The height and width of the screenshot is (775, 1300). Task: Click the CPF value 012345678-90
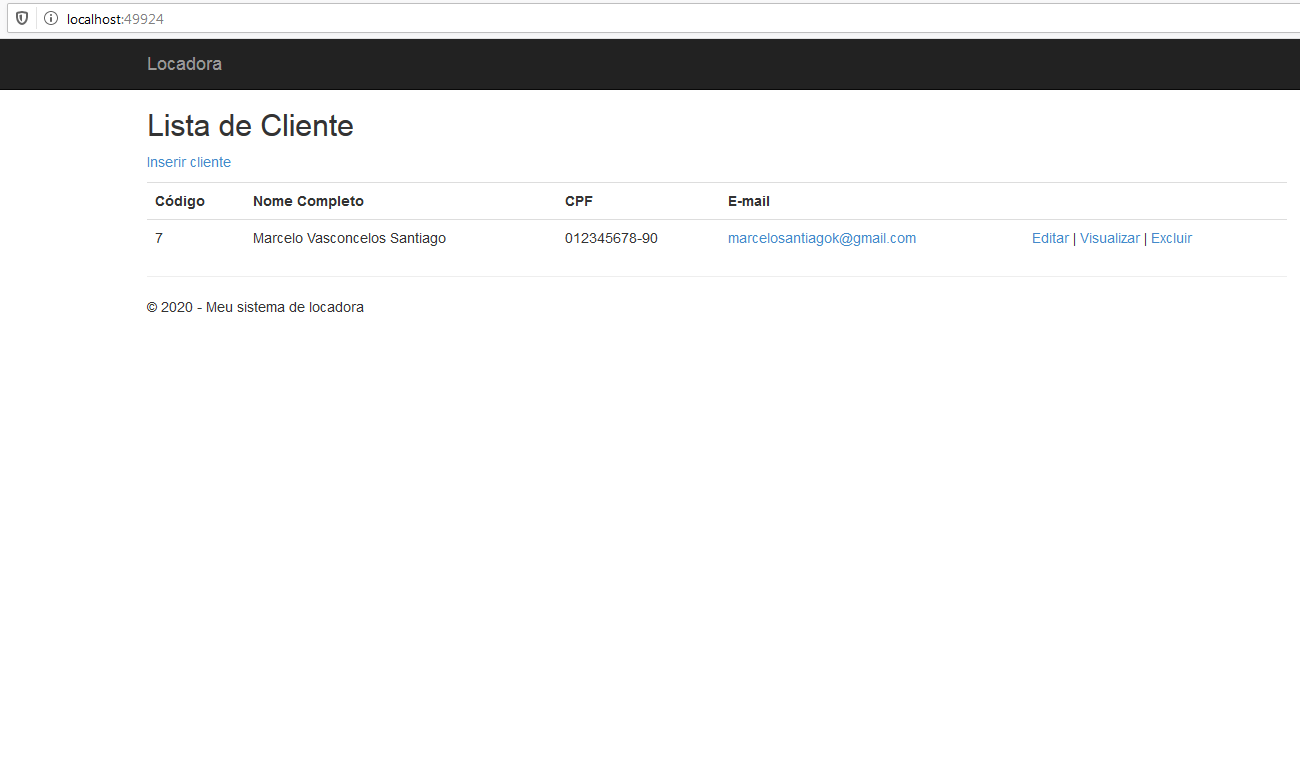coord(611,238)
